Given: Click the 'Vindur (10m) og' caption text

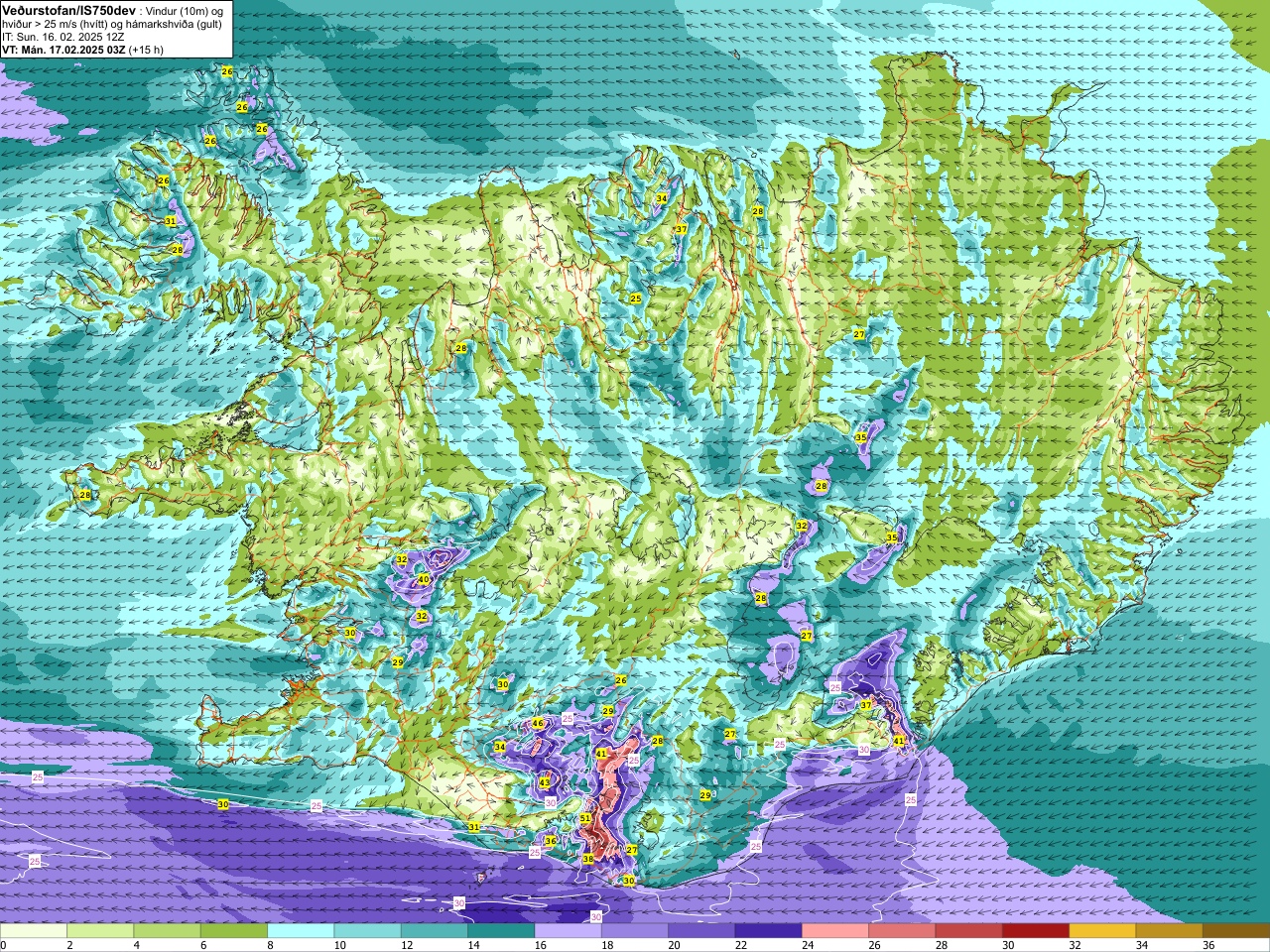Looking at the screenshot, I should click(185, 10).
